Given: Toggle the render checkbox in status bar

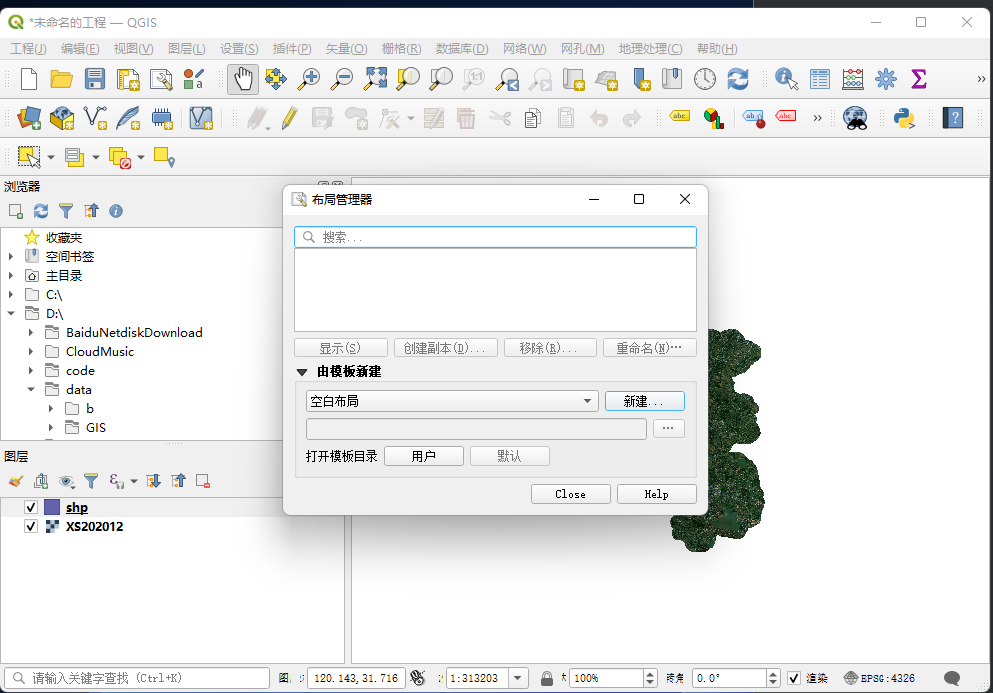Looking at the screenshot, I should click(794, 678).
